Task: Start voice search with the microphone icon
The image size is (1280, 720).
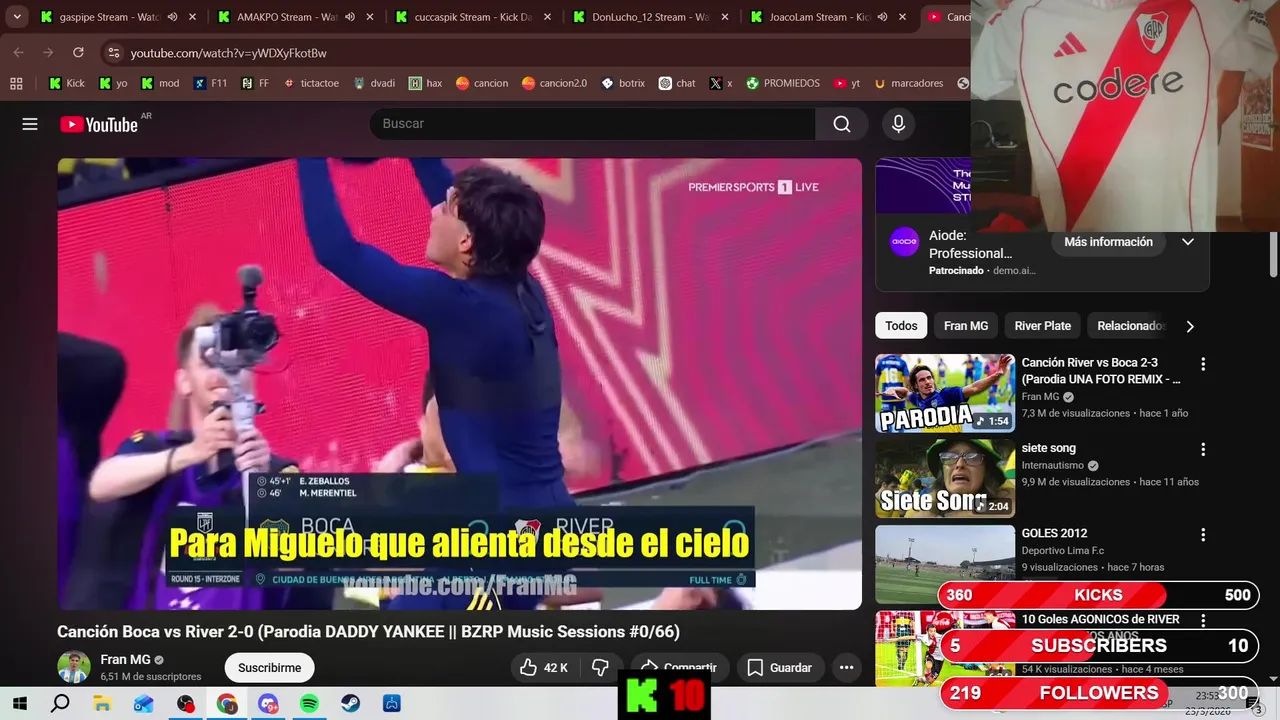Action: pyautogui.click(x=898, y=124)
